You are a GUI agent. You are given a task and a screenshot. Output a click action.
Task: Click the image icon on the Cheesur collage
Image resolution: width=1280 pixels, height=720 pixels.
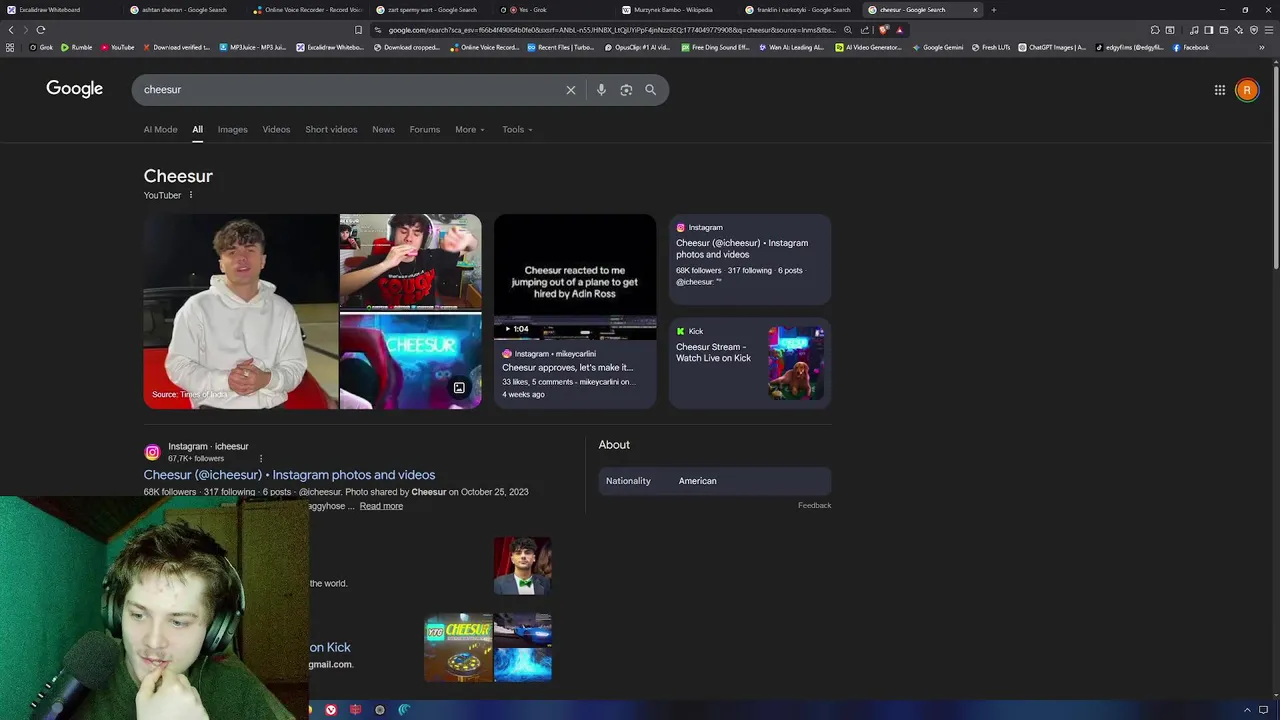click(459, 388)
